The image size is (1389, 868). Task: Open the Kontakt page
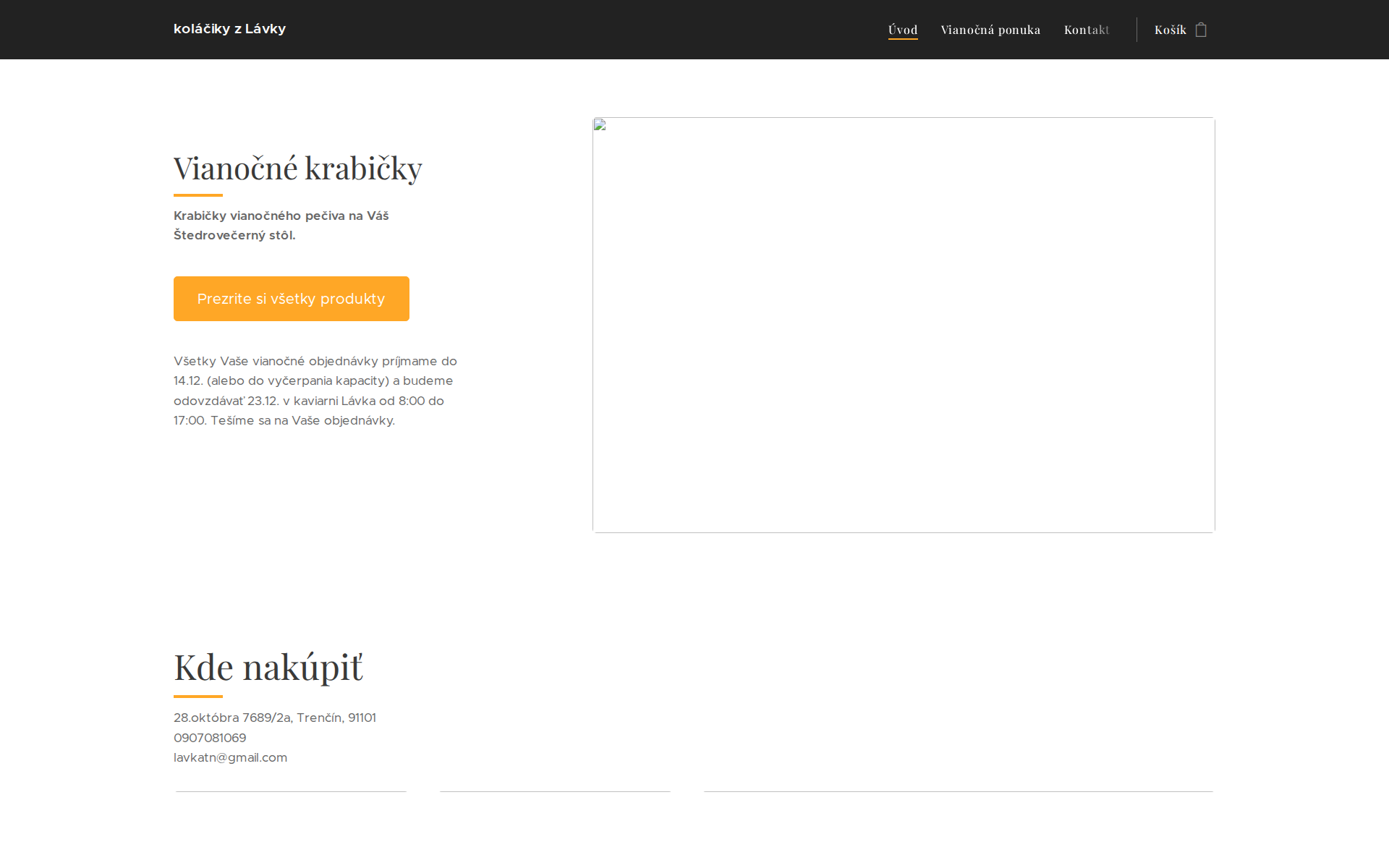click(1087, 30)
